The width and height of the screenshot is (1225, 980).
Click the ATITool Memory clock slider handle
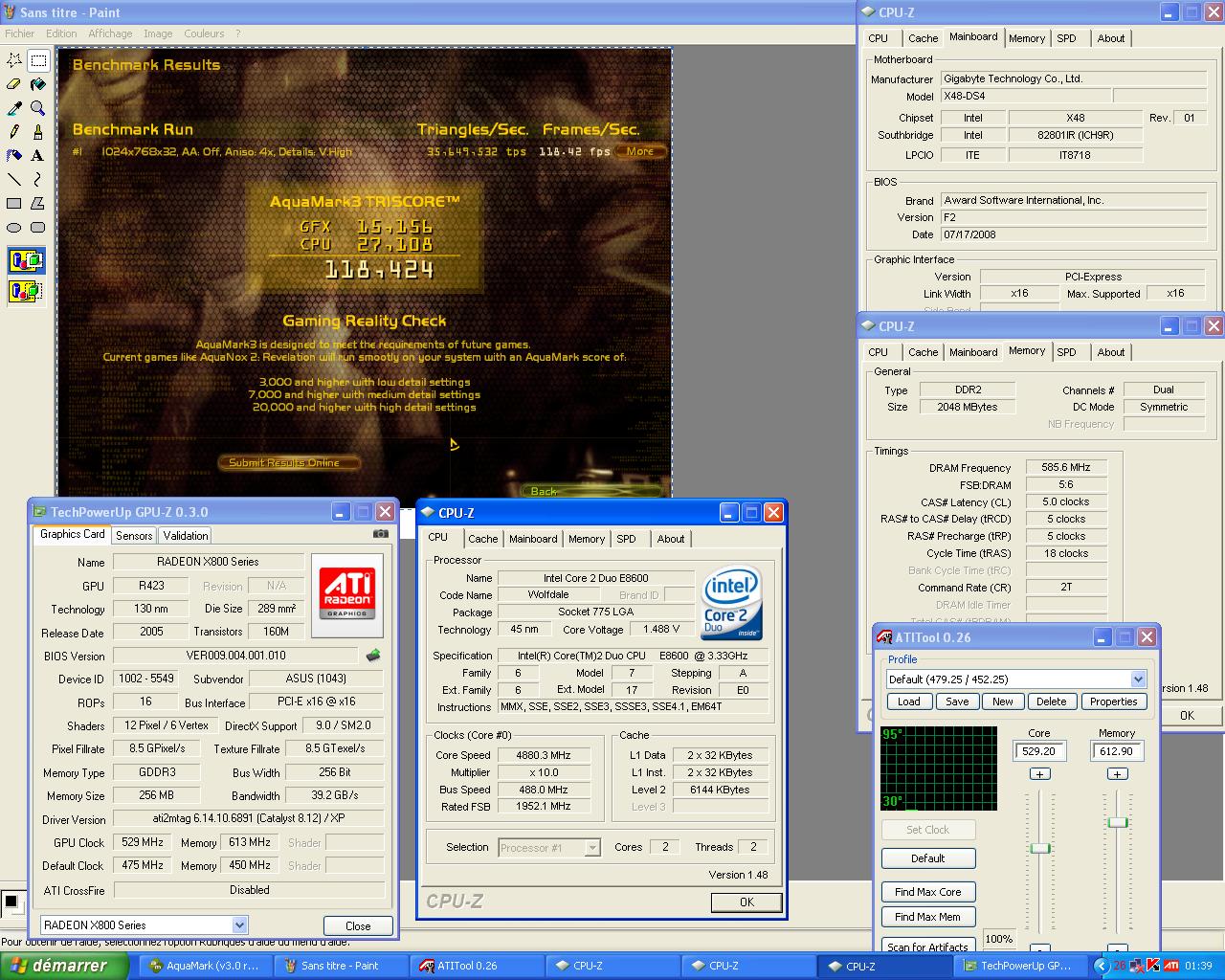(x=1117, y=823)
